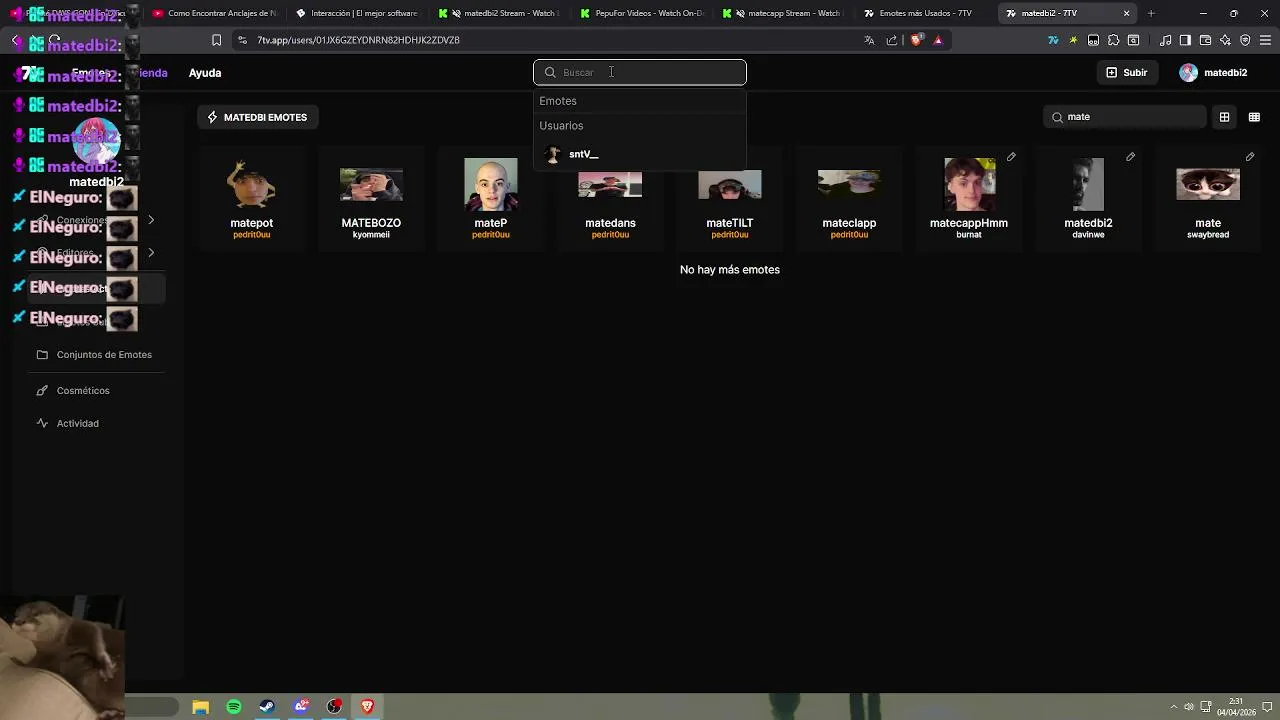Open the mateTILT emote thumbnail
This screenshot has height=720, width=1280.
[x=730, y=185]
